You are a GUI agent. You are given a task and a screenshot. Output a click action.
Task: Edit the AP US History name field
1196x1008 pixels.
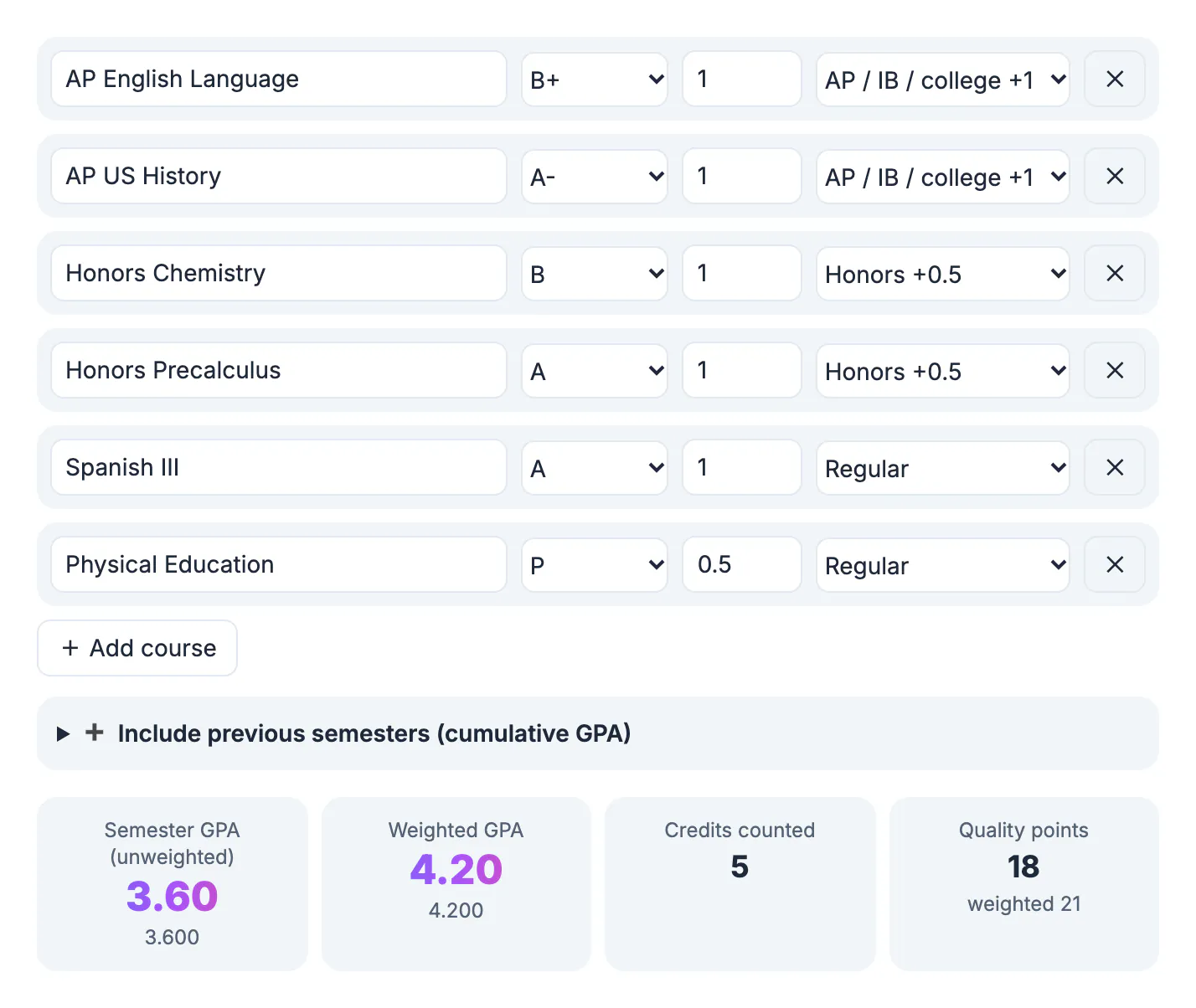pos(279,176)
